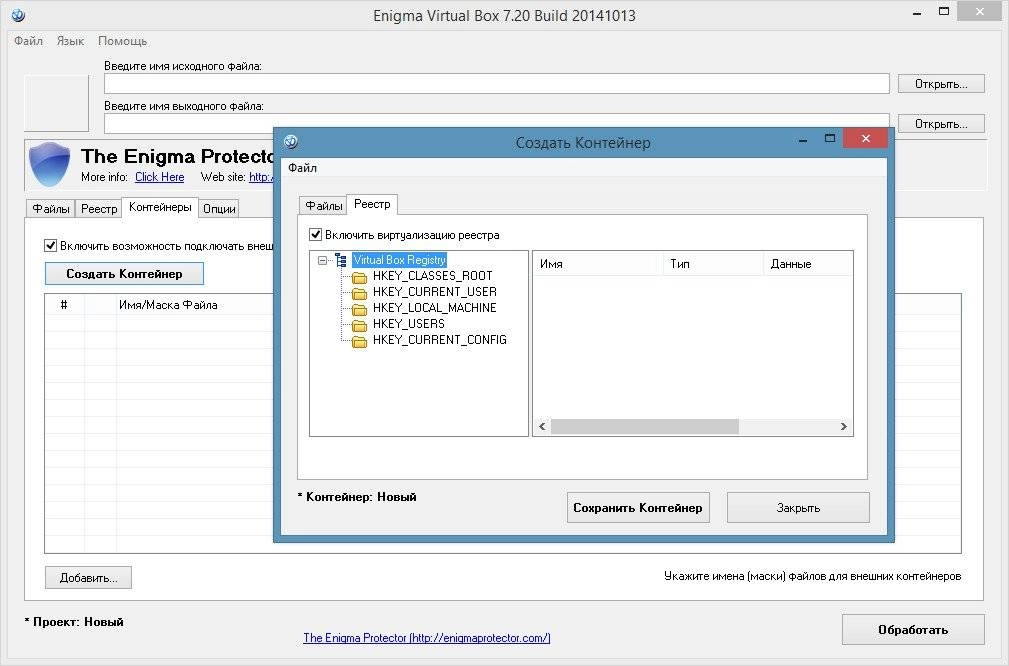Viewport: 1009px width, 666px height.
Task: Collapse the Virtual Box Registry tree node
Action: 322,261
